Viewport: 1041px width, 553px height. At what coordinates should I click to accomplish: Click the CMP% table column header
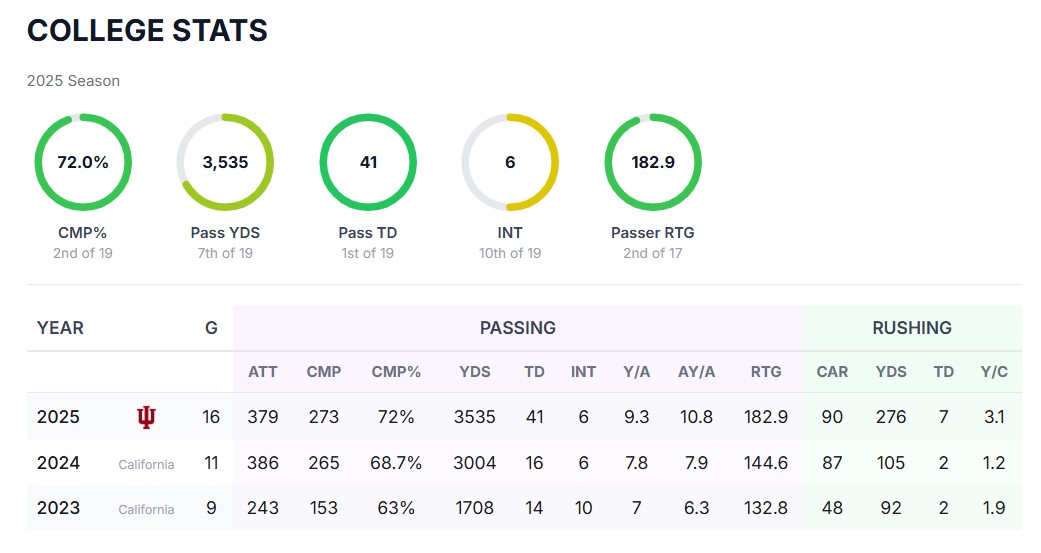(x=396, y=372)
